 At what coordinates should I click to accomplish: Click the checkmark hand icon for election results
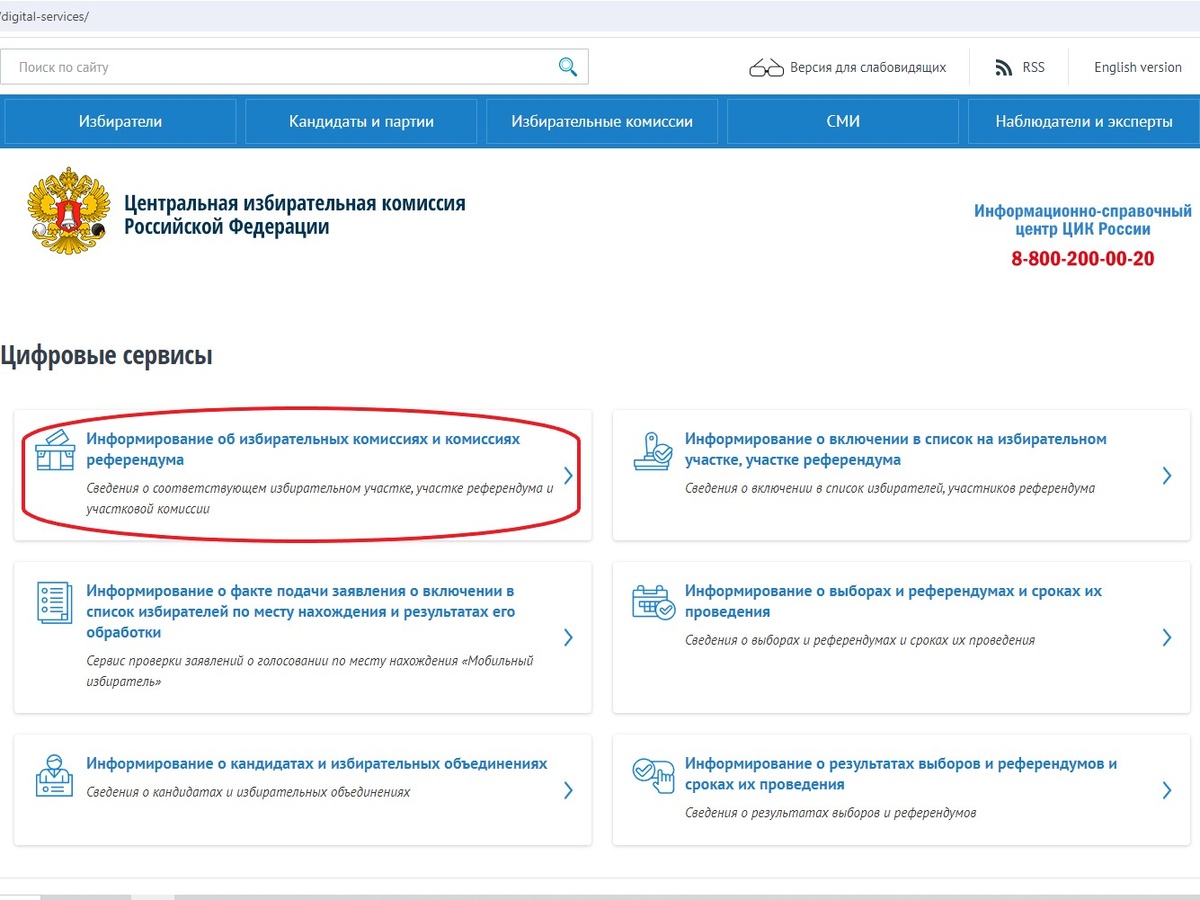coord(653,774)
